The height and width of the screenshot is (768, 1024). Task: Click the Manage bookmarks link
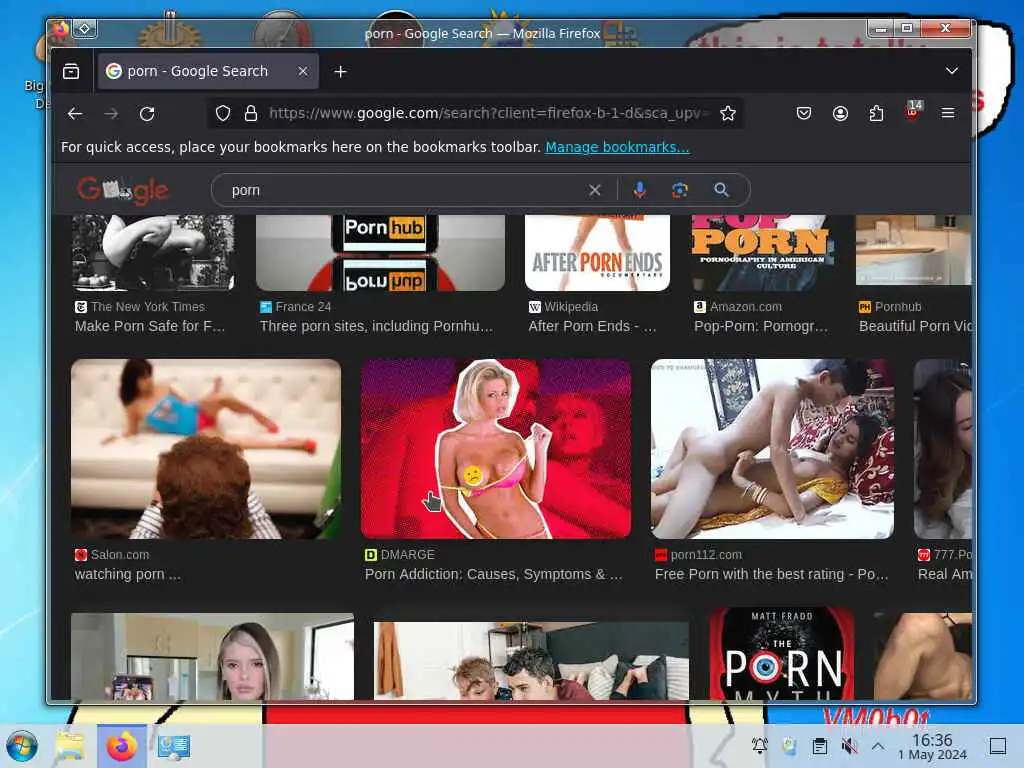click(617, 147)
